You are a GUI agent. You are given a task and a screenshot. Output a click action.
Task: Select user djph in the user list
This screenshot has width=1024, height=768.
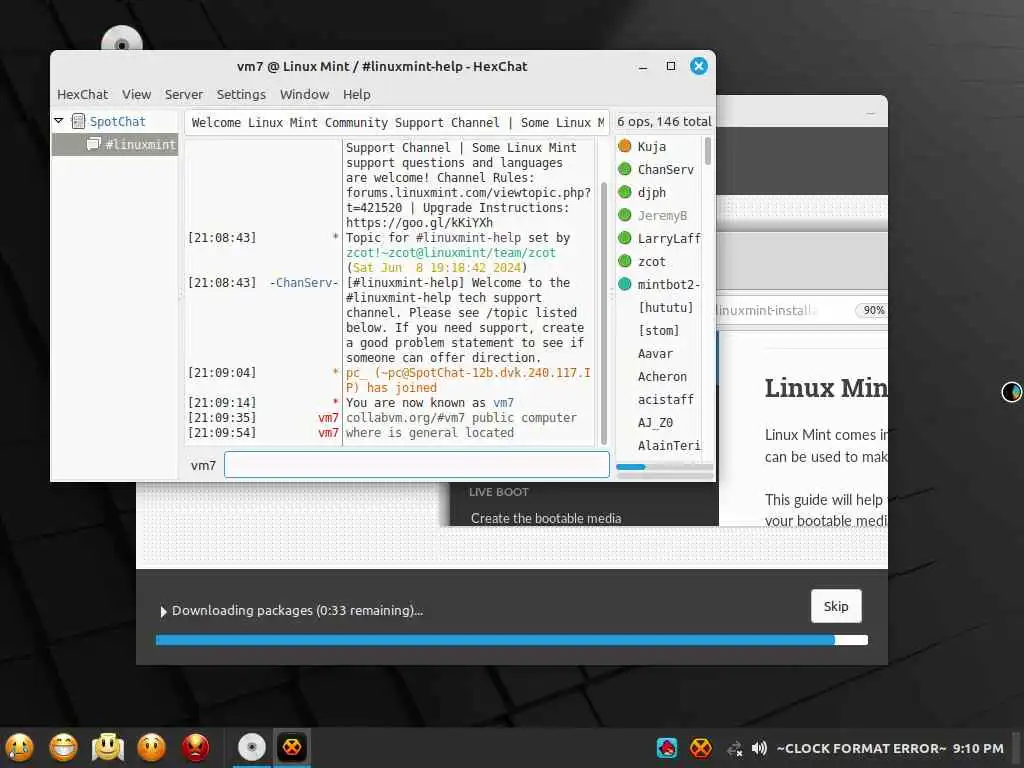point(652,193)
